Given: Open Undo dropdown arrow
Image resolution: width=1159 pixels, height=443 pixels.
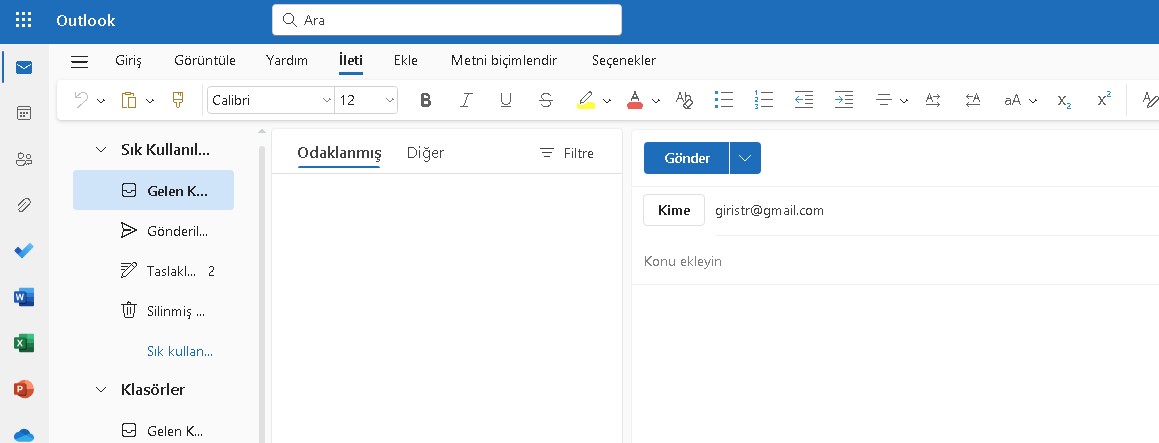Looking at the screenshot, I should point(101,101).
